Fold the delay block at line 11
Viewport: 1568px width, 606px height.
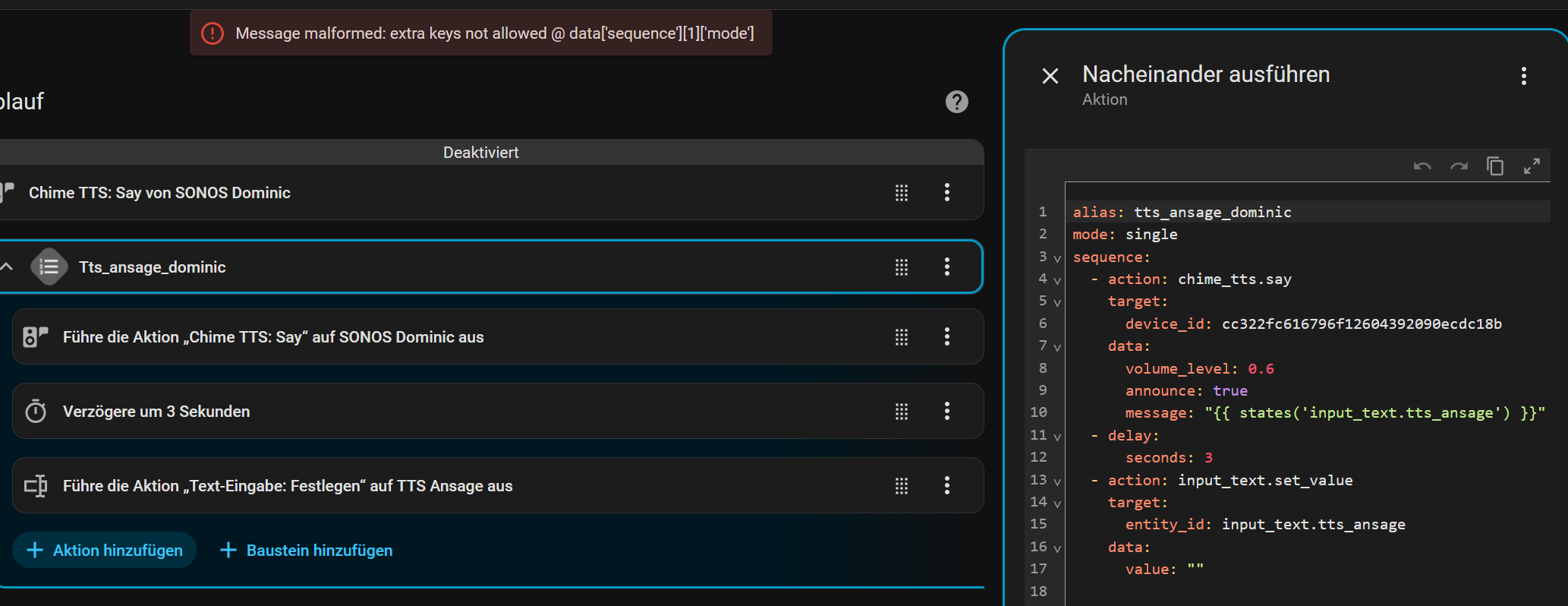(x=1057, y=437)
